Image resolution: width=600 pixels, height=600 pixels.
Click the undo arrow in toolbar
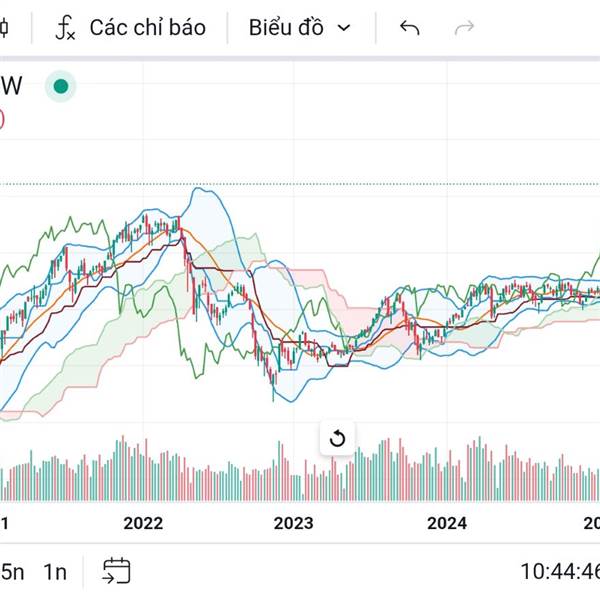coord(409,28)
